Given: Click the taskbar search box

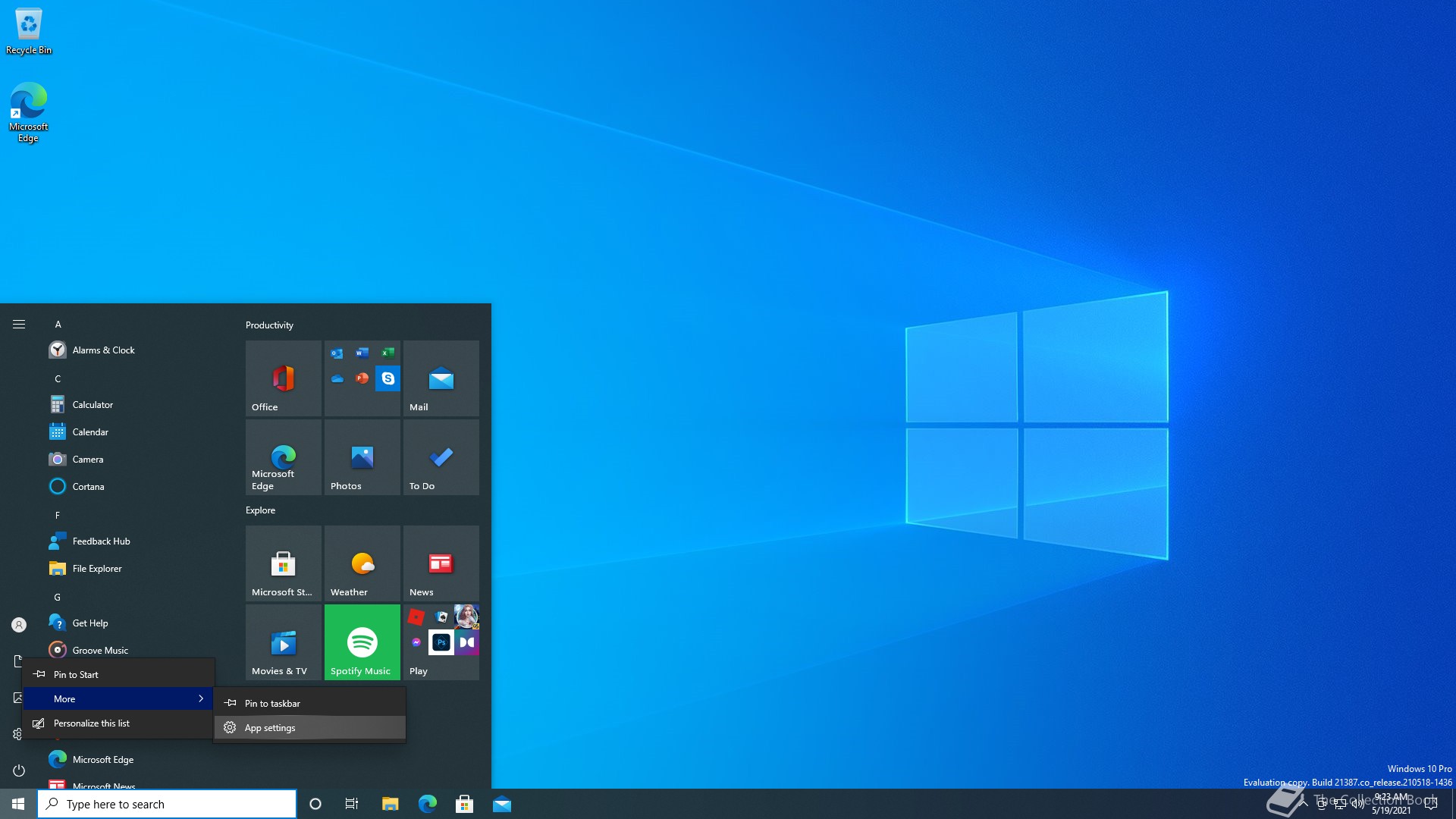Looking at the screenshot, I should point(167,804).
